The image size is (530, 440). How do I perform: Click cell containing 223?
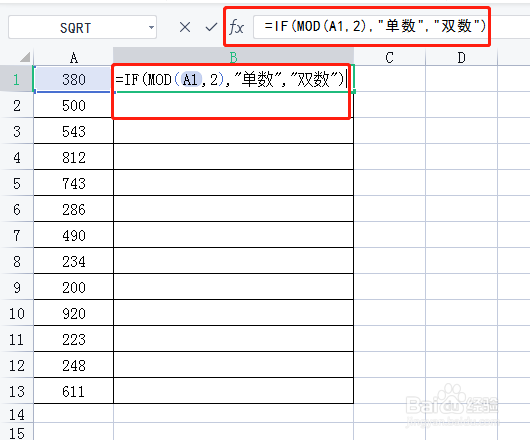[x=73, y=339]
